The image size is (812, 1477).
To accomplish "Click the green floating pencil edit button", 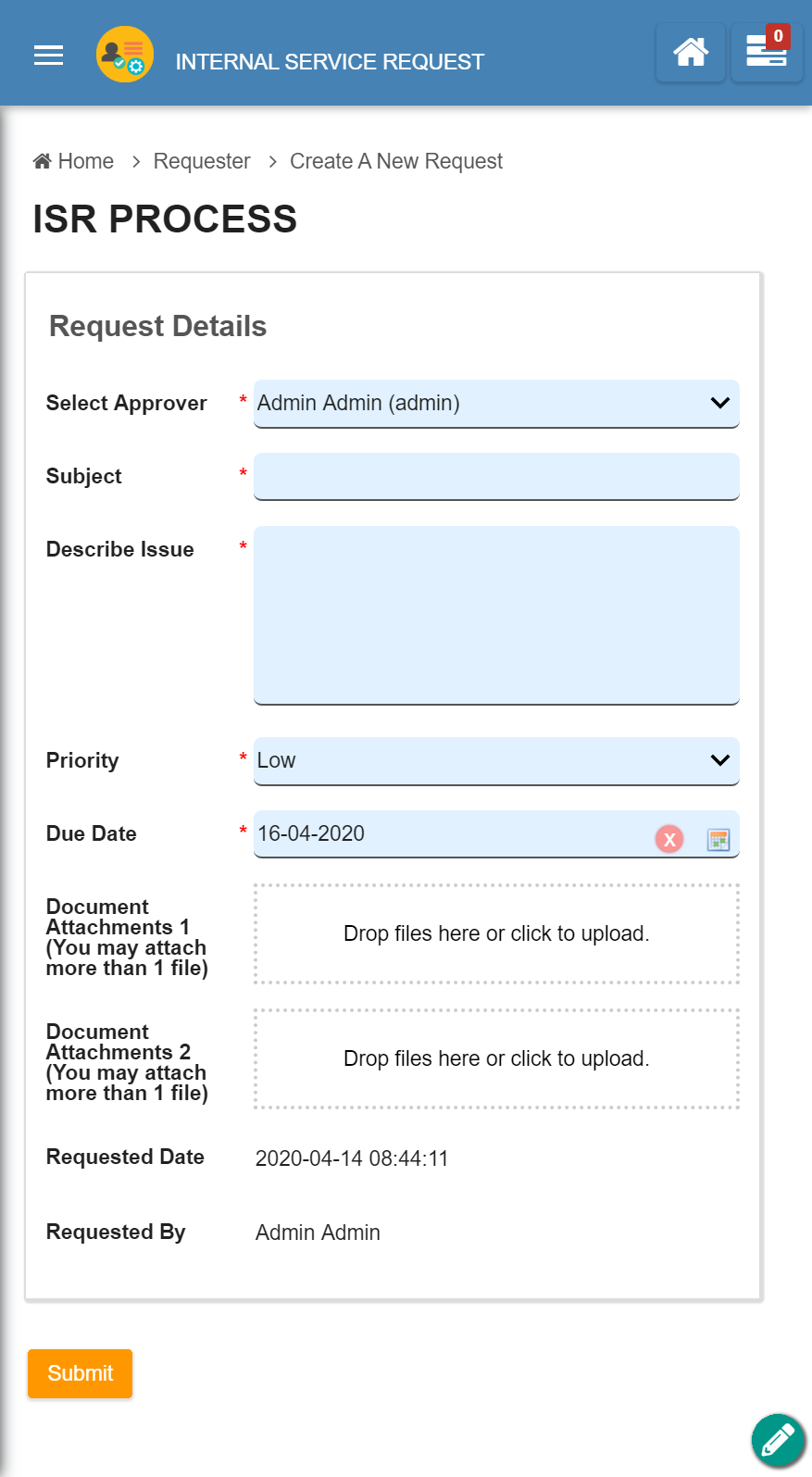I will pyautogui.click(x=777, y=1441).
